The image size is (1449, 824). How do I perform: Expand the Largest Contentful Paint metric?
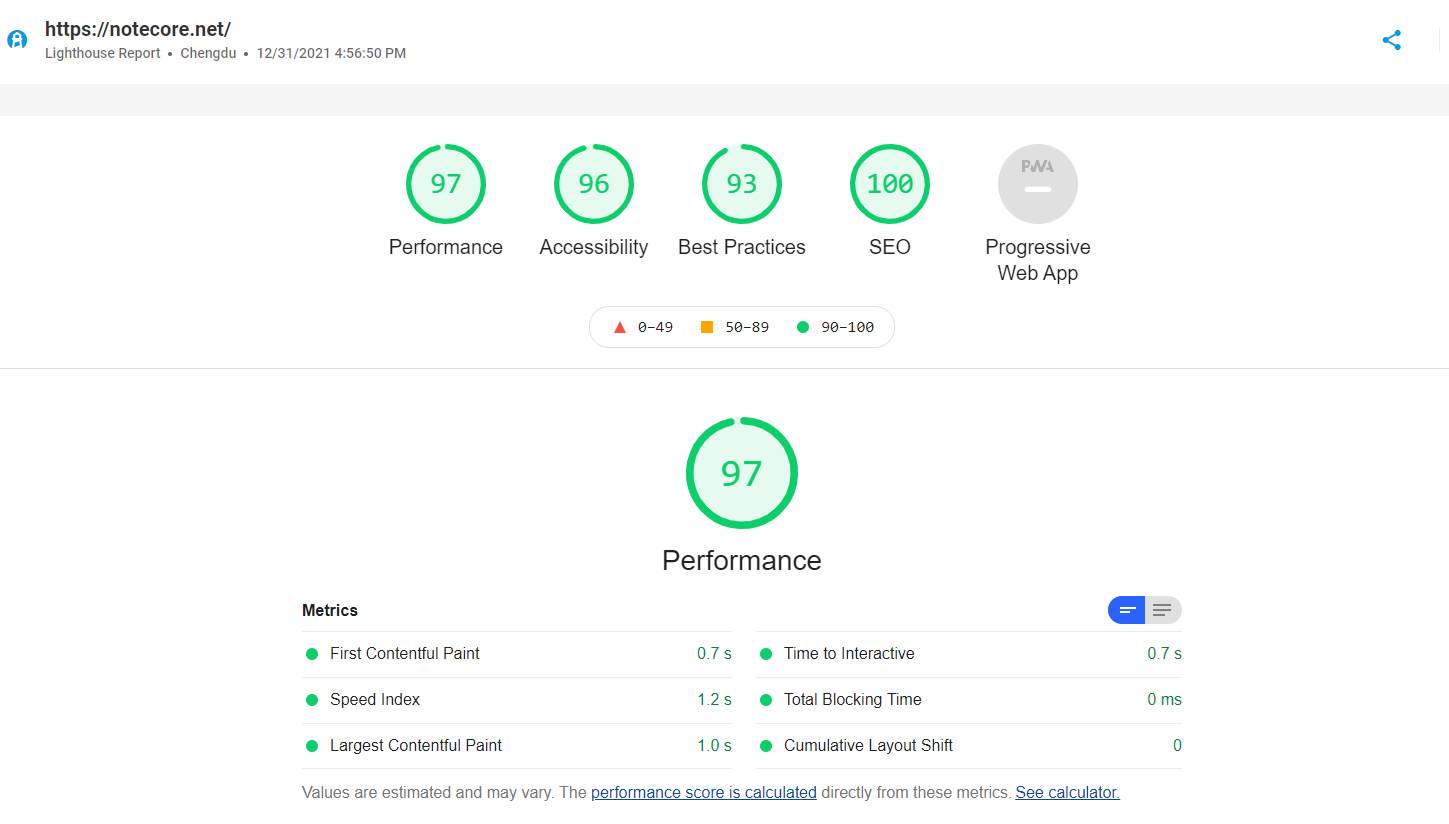pos(416,746)
